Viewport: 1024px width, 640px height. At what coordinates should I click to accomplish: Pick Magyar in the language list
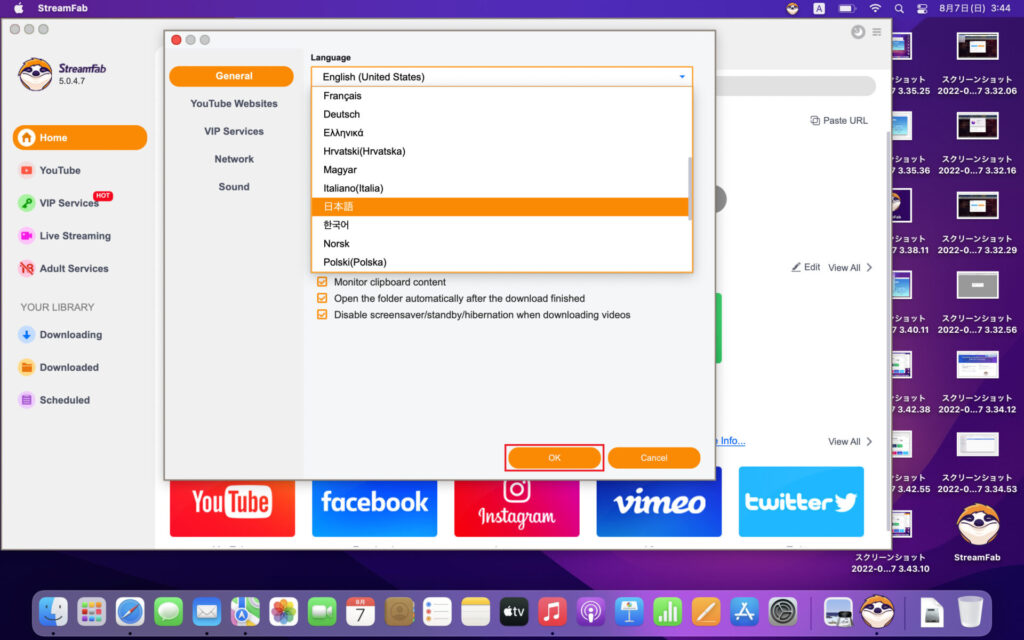click(501, 170)
